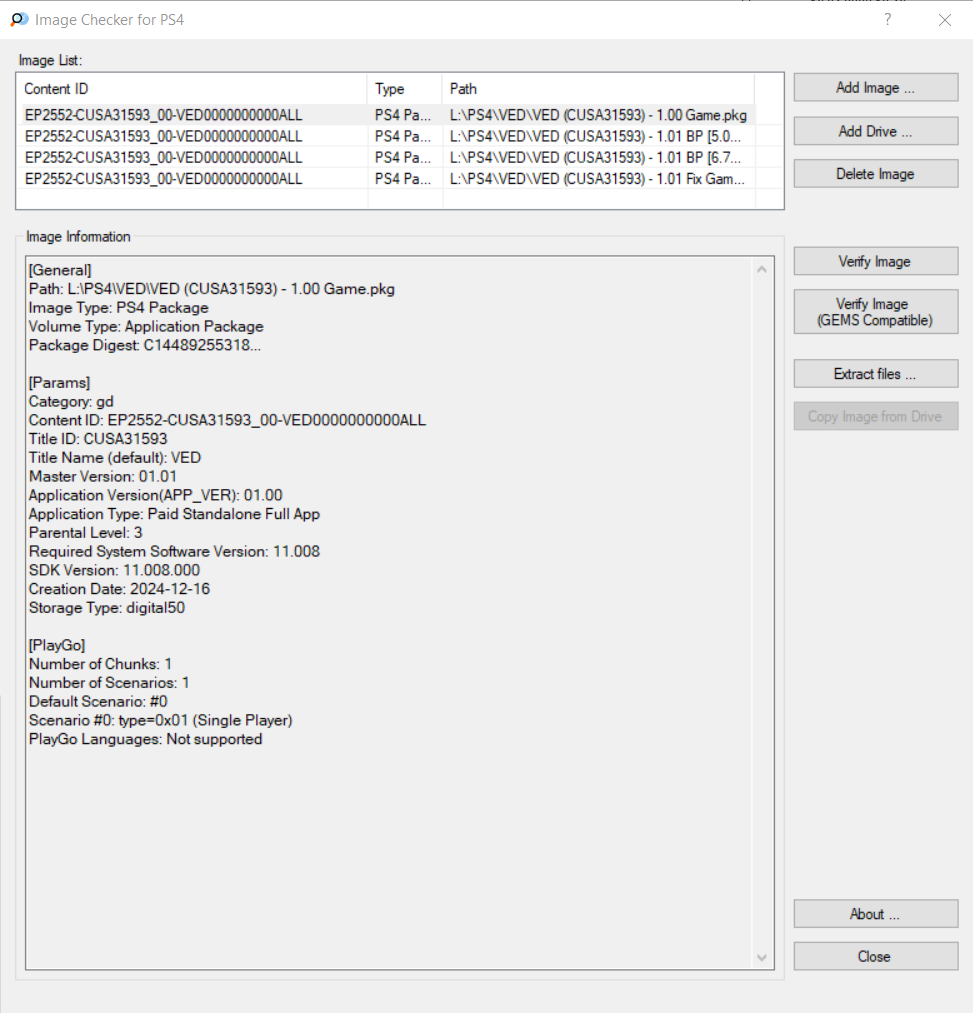Image resolution: width=973 pixels, height=1013 pixels.
Task: Open the Add Drive dialog
Action: point(875,131)
